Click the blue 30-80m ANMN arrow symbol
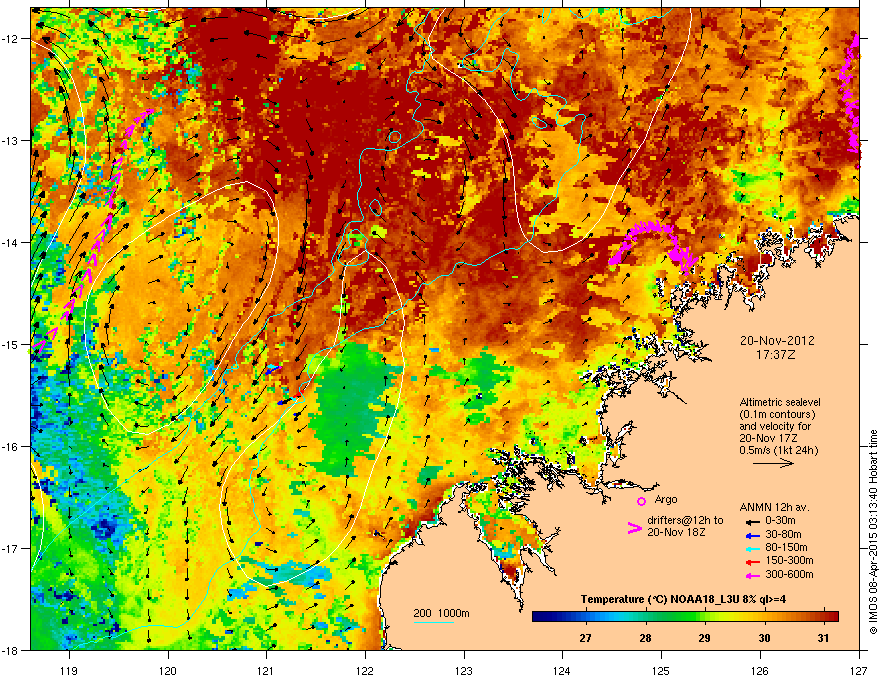880x680 pixels. [x=752, y=535]
